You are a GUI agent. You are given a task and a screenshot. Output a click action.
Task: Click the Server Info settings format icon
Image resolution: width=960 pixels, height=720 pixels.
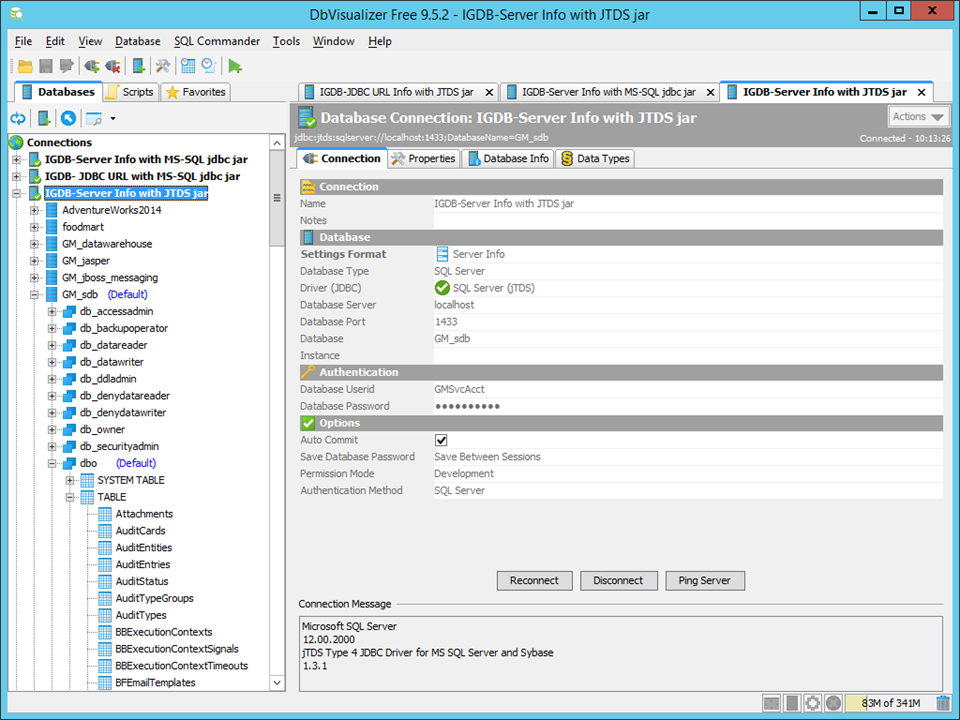442,254
